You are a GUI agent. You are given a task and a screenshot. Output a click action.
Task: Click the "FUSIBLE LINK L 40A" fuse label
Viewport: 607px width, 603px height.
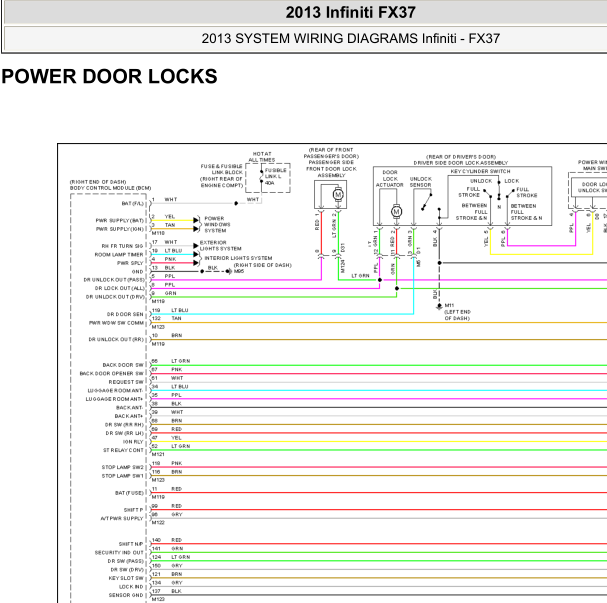(x=275, y=176)
